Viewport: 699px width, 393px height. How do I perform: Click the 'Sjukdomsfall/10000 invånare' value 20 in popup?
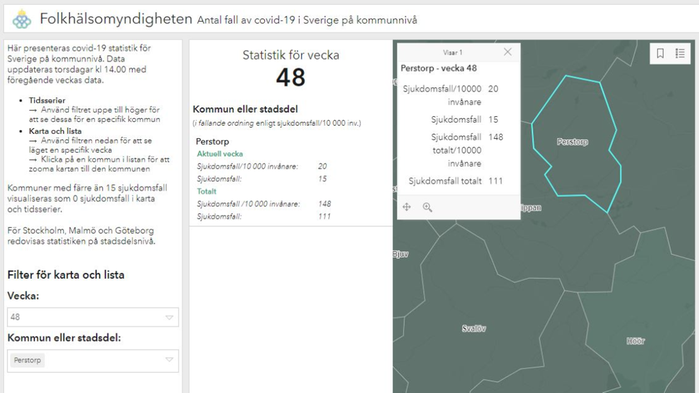(493, 89)
